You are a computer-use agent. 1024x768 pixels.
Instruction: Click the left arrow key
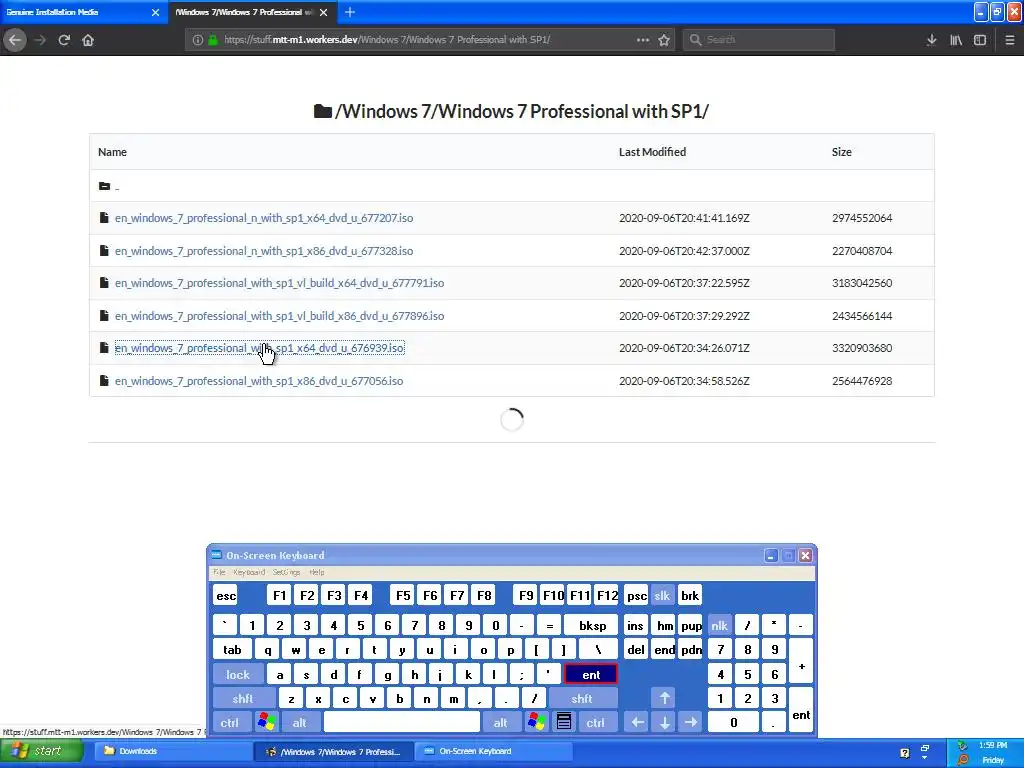[x=637, y=723]
